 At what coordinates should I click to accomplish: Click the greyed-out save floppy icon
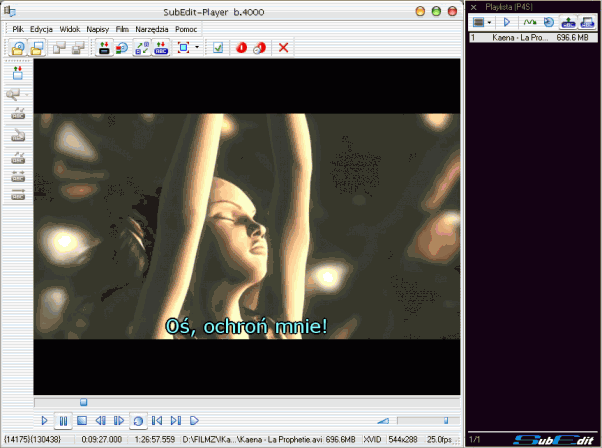pos(78,48)
